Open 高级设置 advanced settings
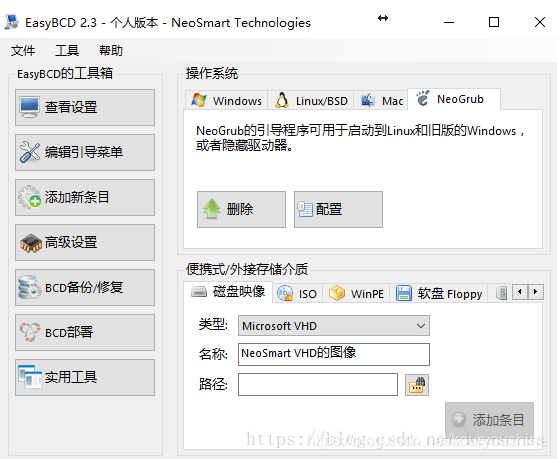The width and height of the screenshot is (557, 459). 85,242
